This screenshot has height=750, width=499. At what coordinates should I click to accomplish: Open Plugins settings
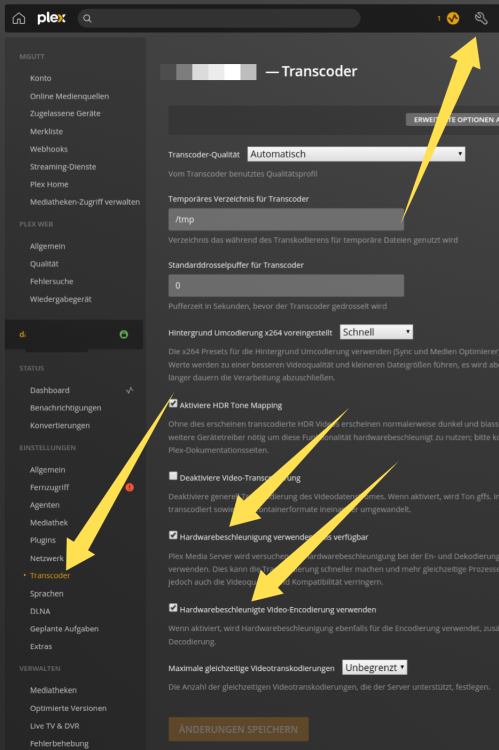point(43,540)
